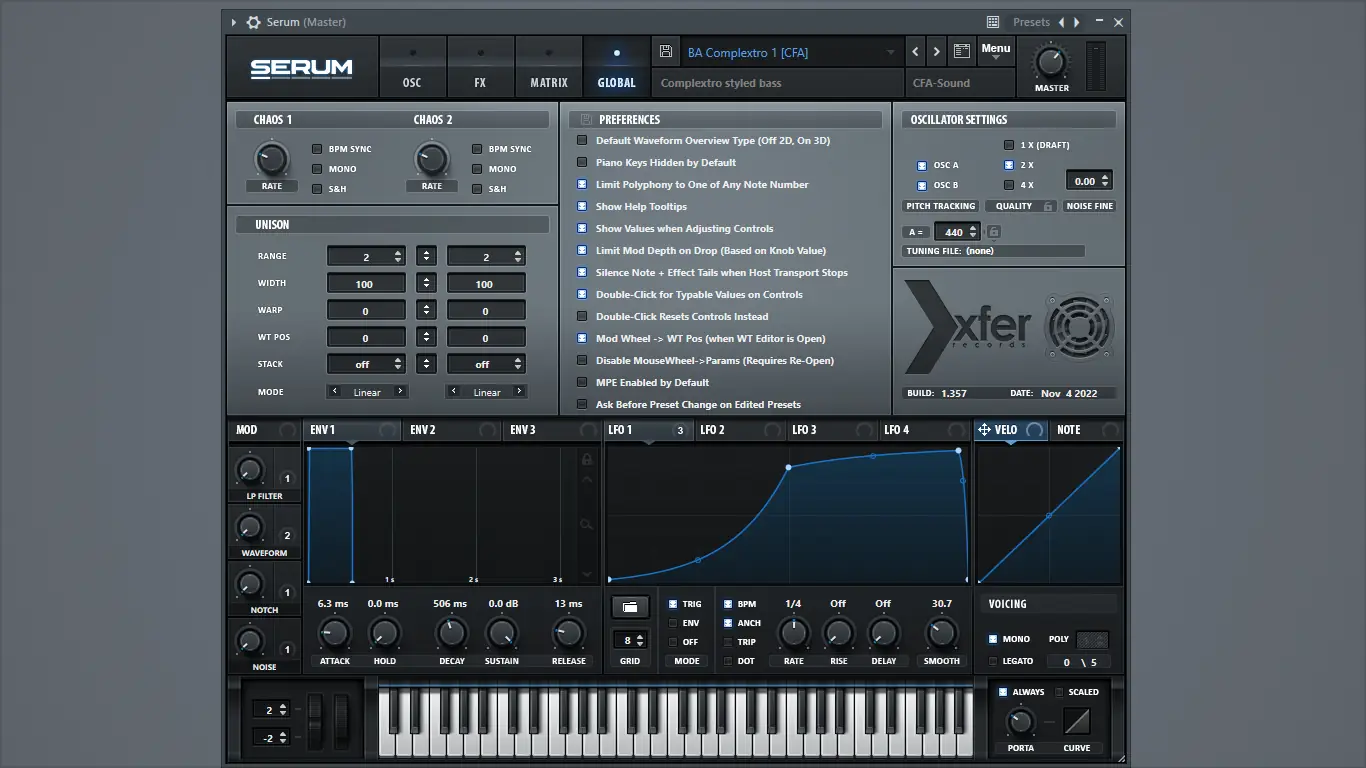Switch to the FX tab
1366x768 pixels.
480,67
